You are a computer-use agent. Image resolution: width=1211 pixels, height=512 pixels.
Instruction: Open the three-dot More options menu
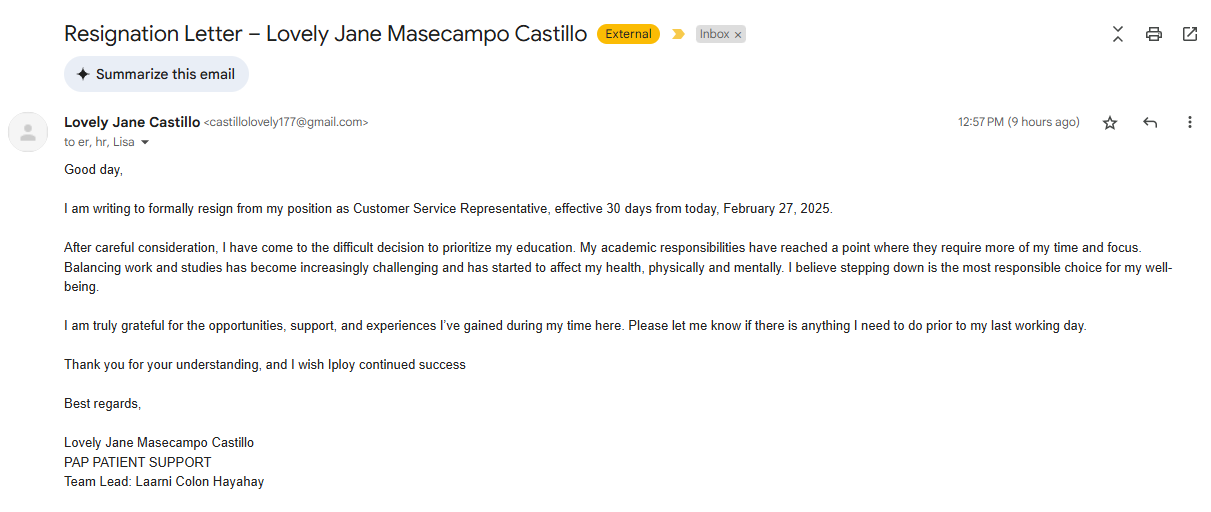[x=1190, y=122]
